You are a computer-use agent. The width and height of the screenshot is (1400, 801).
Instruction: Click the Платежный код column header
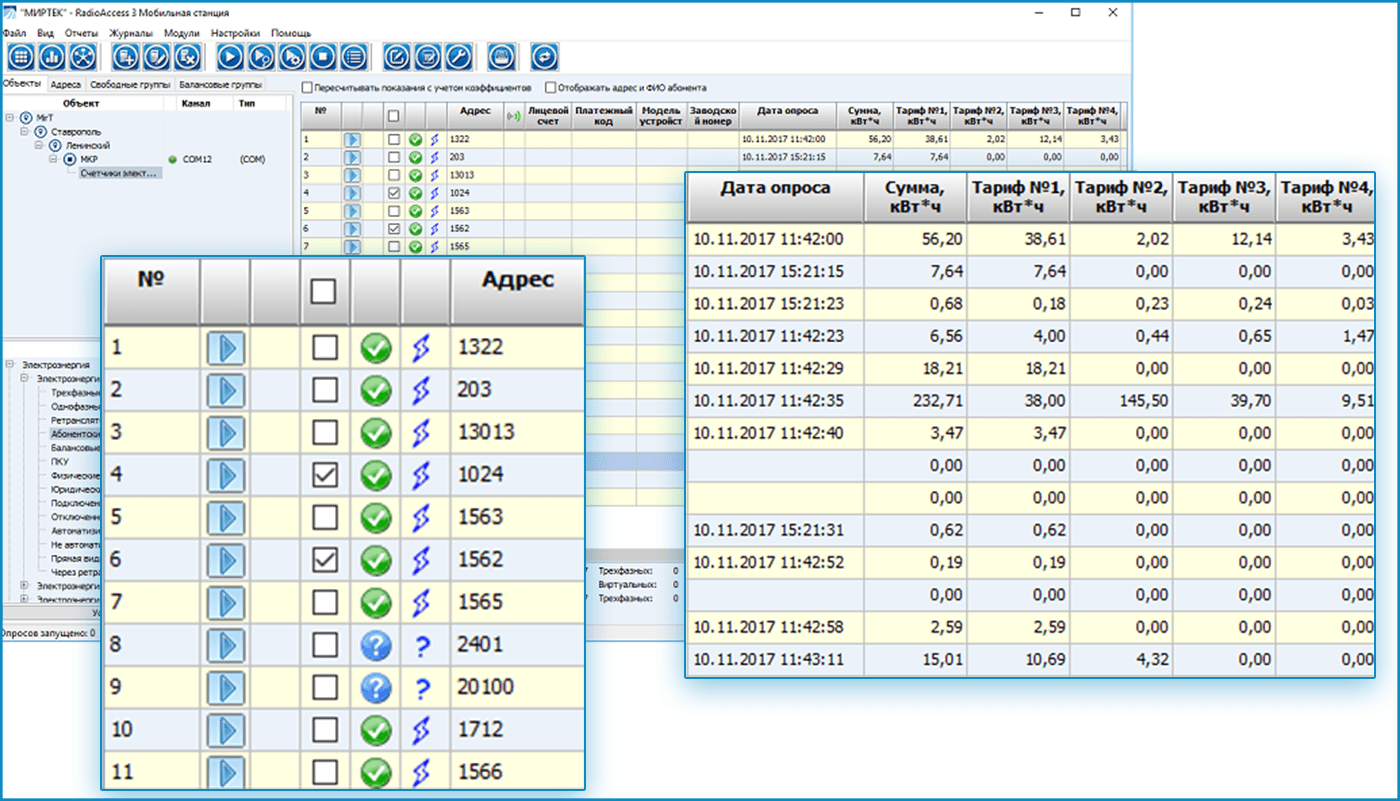(604, 116)
